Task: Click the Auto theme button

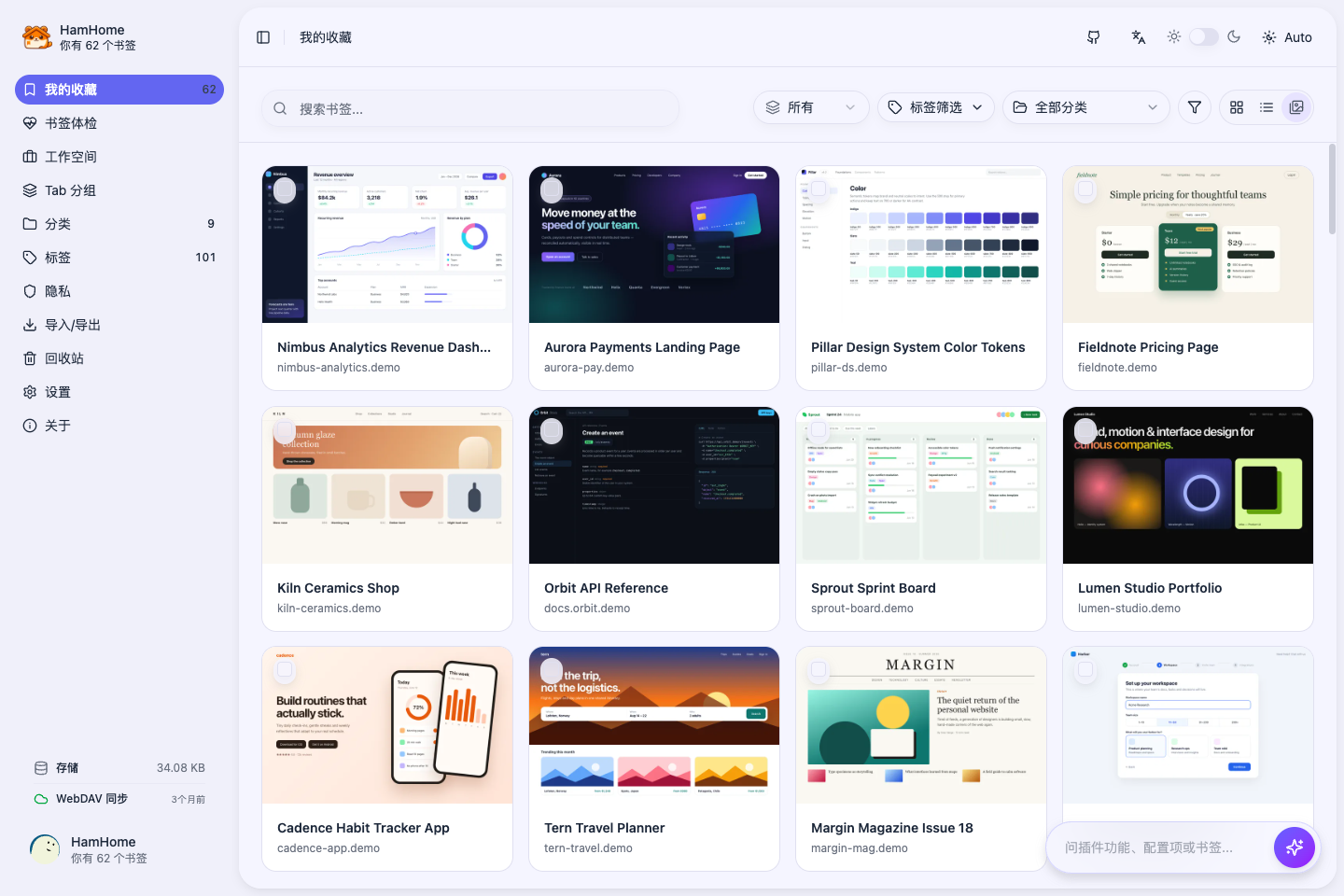Action: [1287, 37]
